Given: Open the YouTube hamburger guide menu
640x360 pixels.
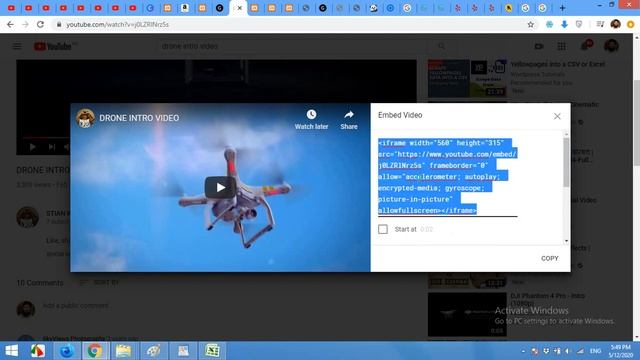Looking at the screenshot, I should (x=17, y=46).
